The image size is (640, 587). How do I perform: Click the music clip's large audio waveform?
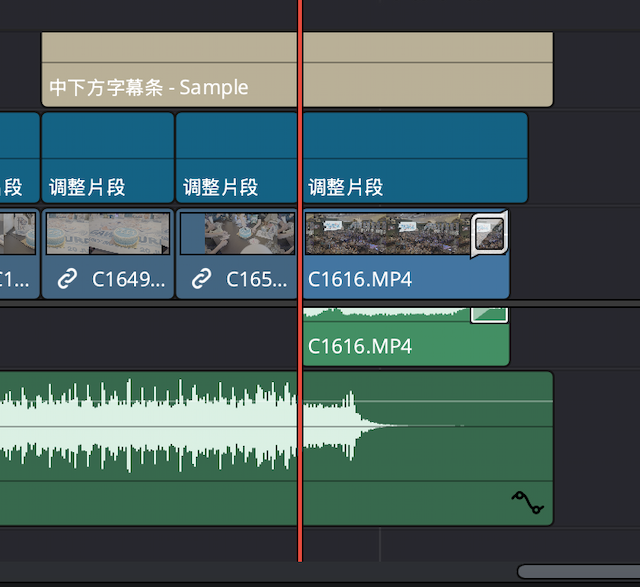coord(150,425)
